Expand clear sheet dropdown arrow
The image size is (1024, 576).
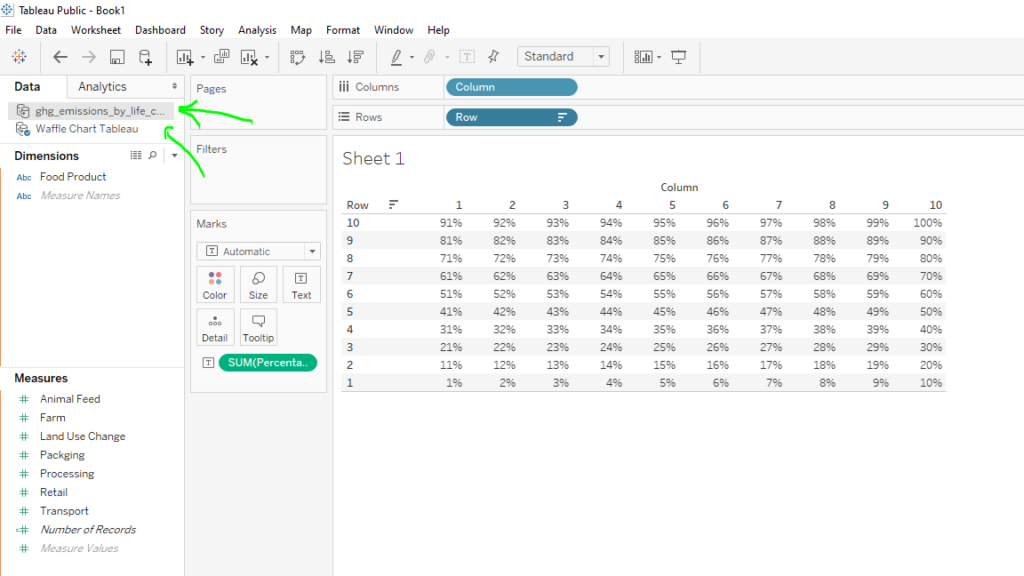[266, 57]
